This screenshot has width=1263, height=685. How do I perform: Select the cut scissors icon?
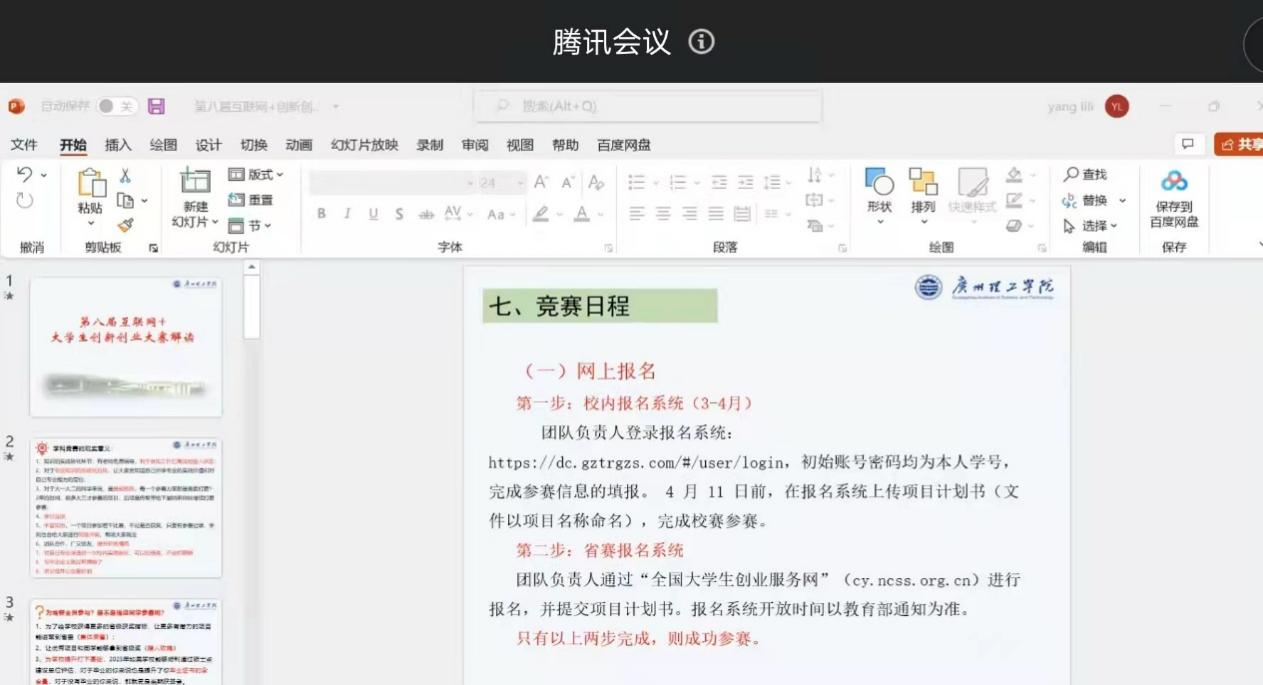(x=125, y=176)
